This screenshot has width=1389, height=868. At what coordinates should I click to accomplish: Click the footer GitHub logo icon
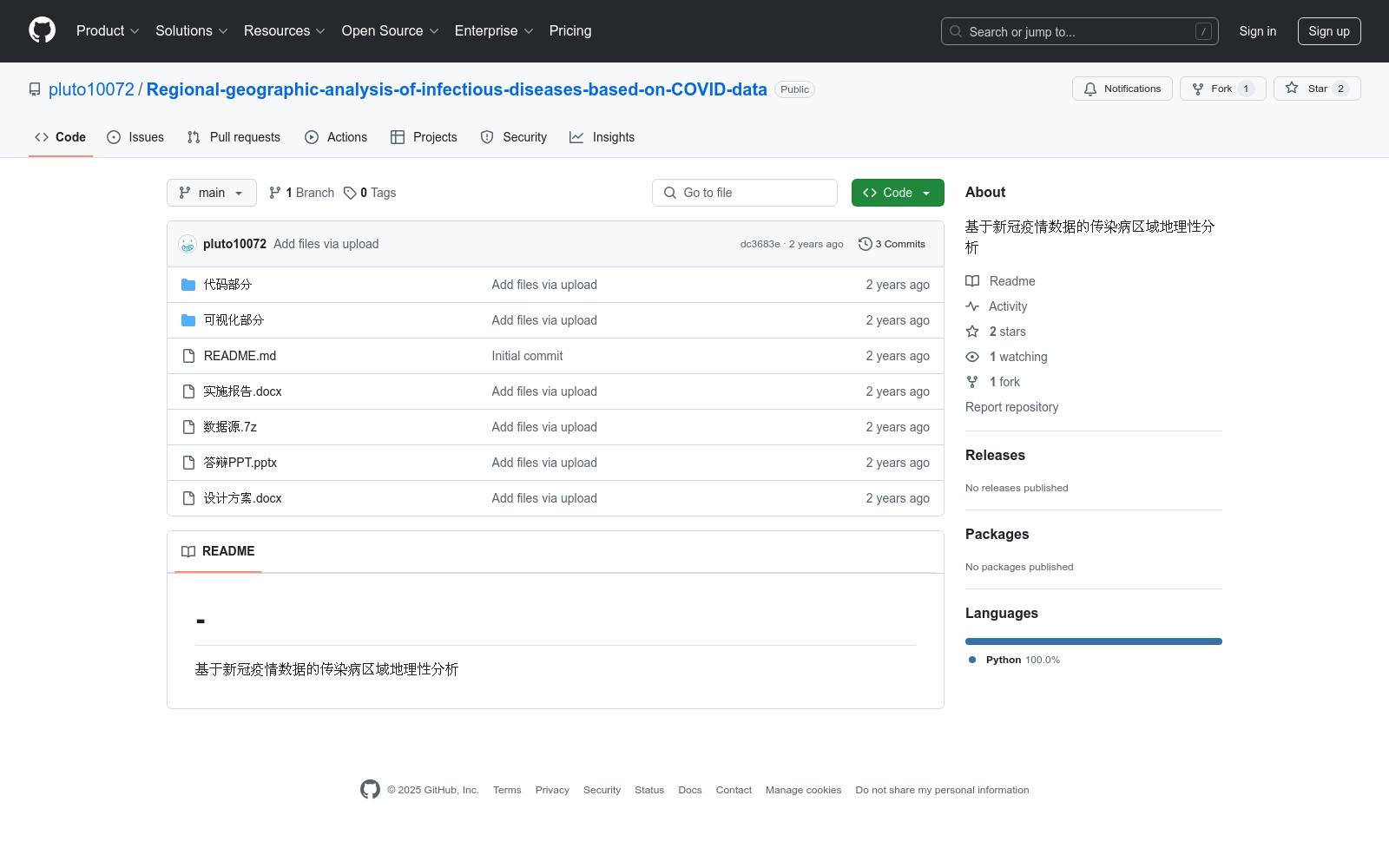point(370,789)
